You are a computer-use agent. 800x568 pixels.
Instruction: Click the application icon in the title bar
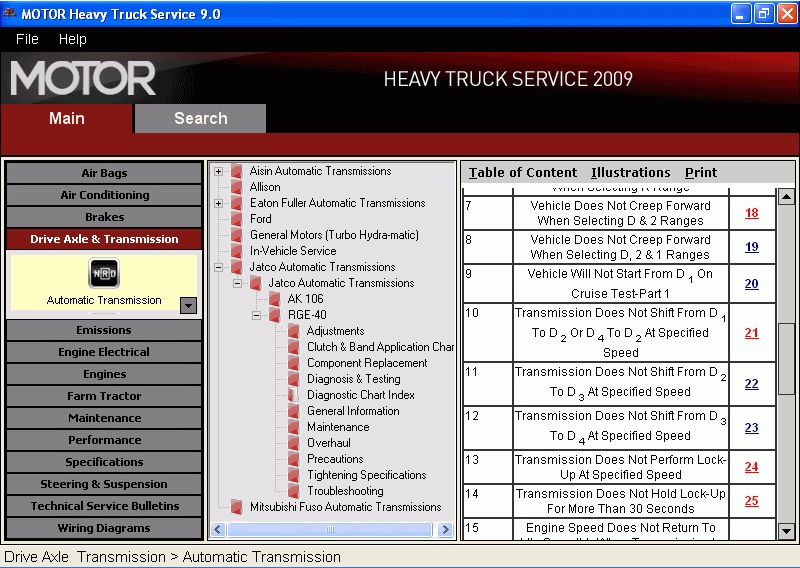pos(10,13)
